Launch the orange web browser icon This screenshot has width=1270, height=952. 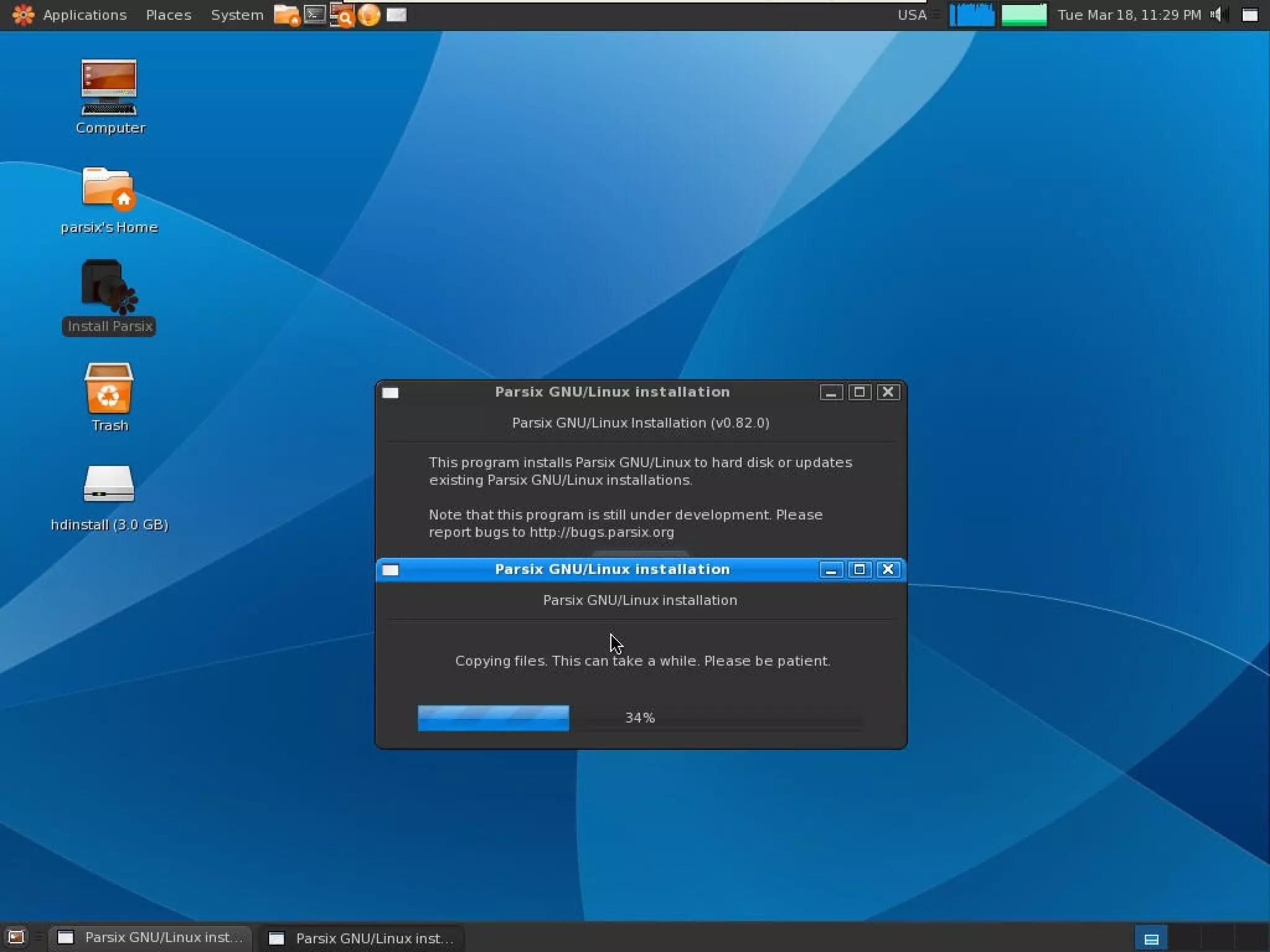click(369, 15)
